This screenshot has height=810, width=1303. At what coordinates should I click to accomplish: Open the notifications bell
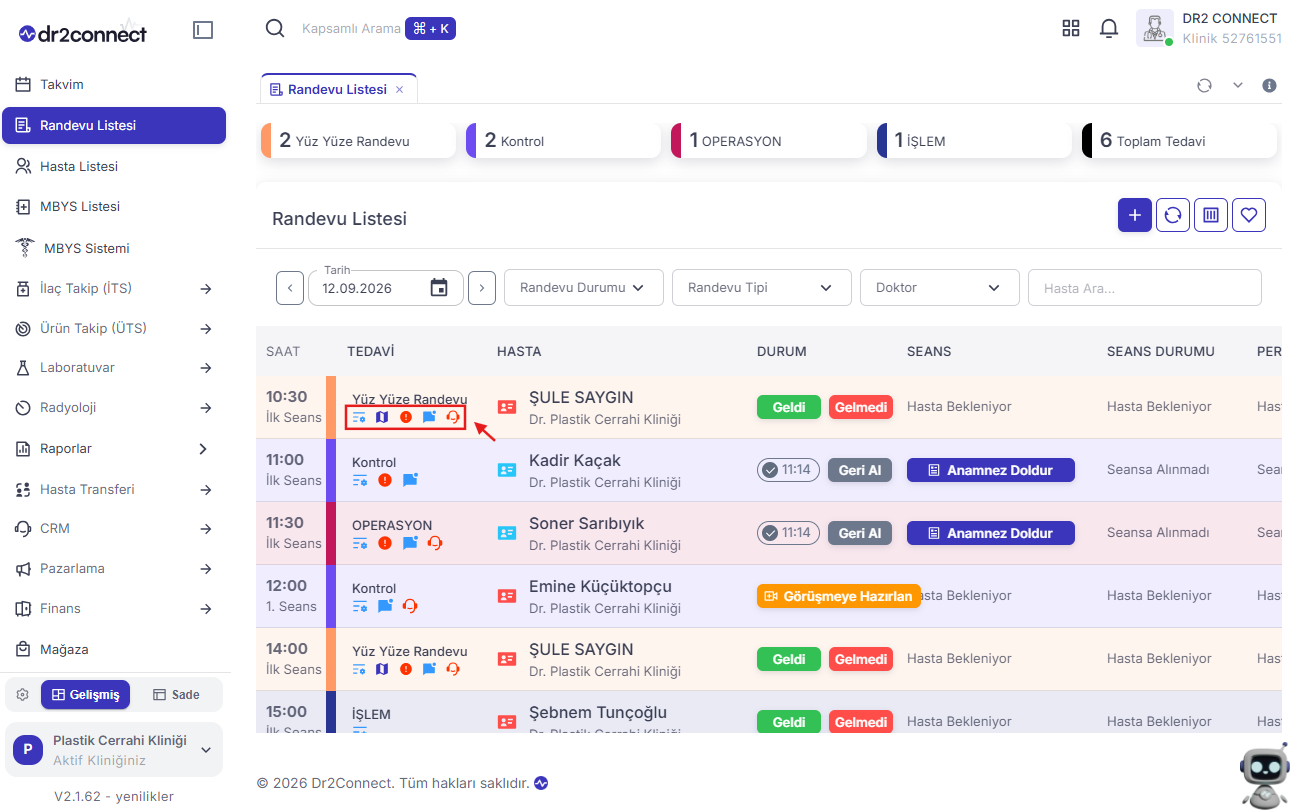tap(1109, 29)
